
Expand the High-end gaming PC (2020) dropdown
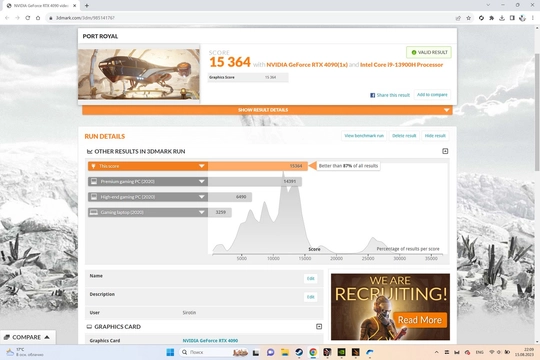[201, 197]
